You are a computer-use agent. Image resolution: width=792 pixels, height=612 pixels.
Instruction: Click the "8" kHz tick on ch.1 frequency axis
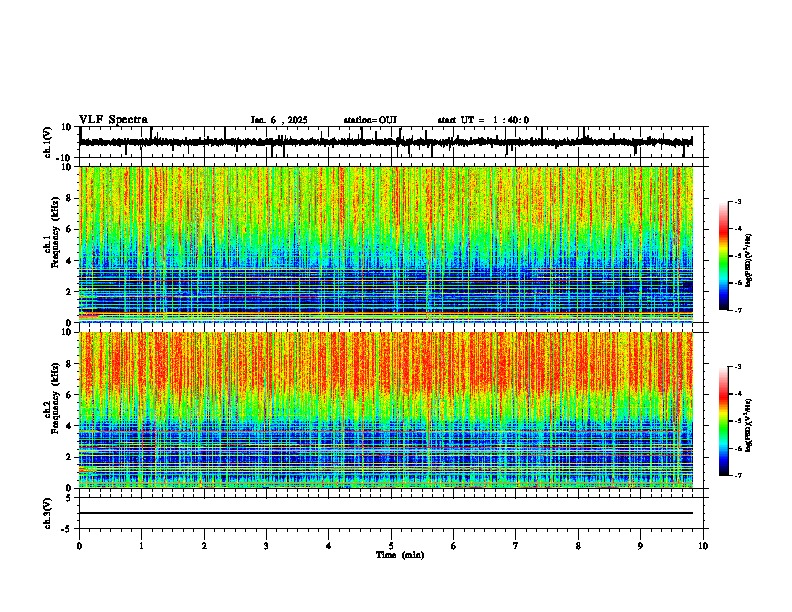(x=70, y=198)
